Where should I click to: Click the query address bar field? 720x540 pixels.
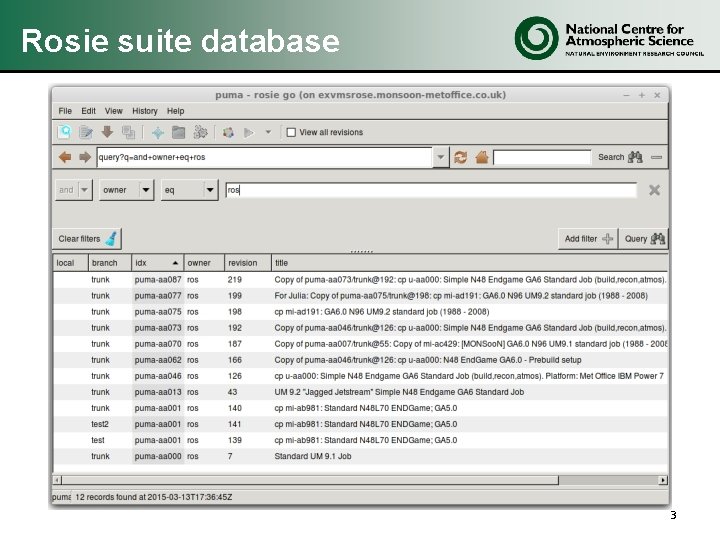point(264,157)
